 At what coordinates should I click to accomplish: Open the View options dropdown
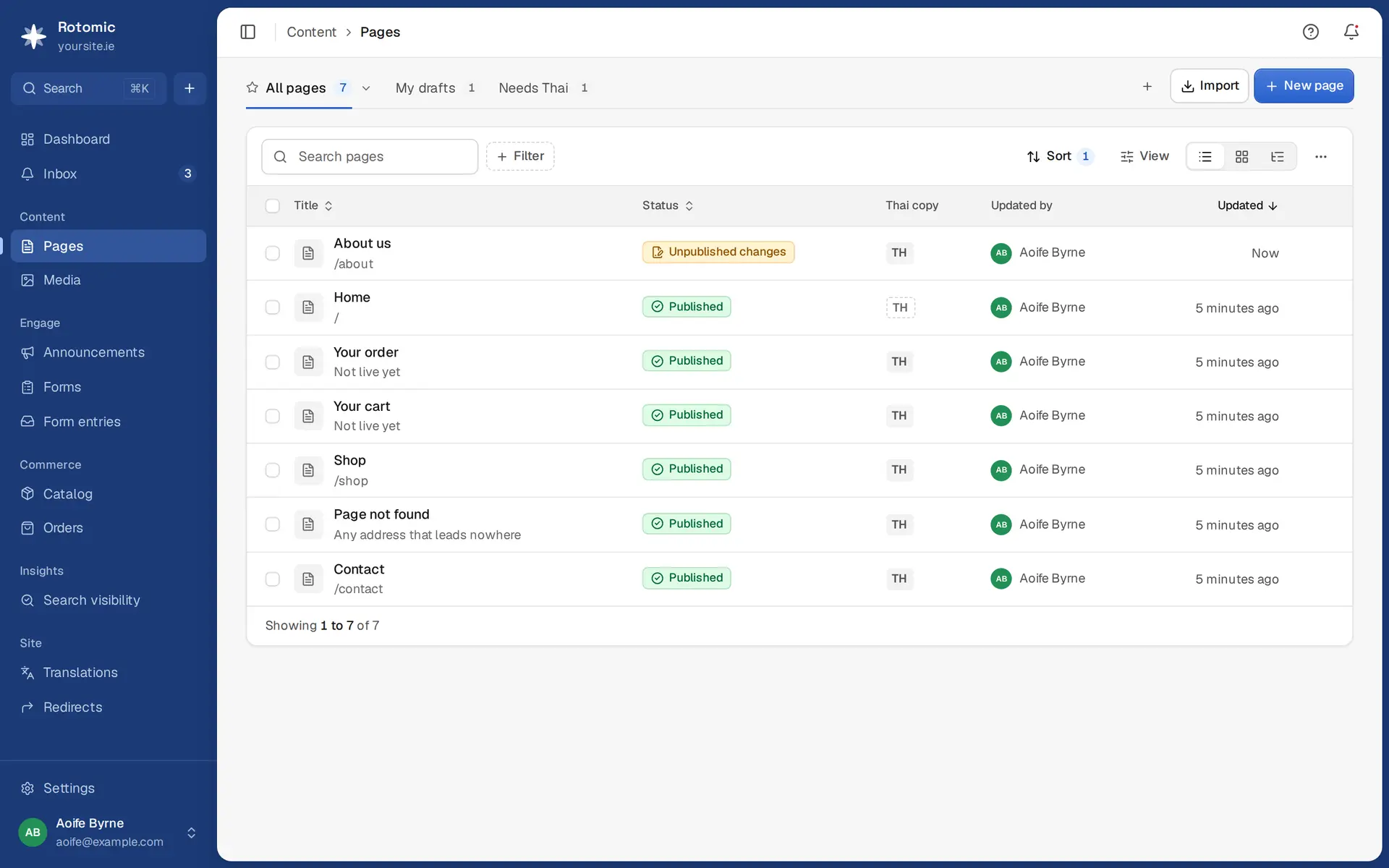1144,156
